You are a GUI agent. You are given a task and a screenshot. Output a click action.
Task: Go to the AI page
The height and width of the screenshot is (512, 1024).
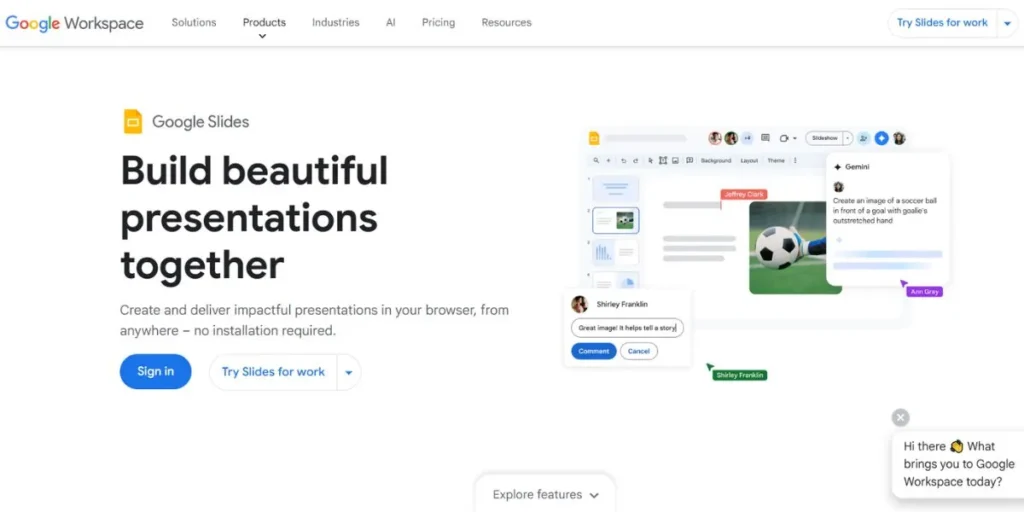pos(391,22)
